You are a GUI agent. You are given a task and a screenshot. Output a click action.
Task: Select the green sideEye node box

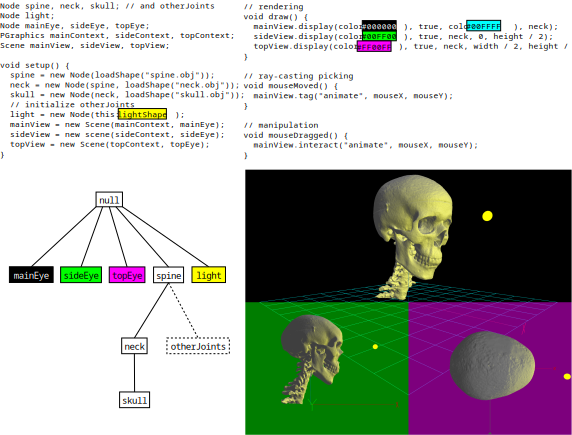click(x=81, y=275)
